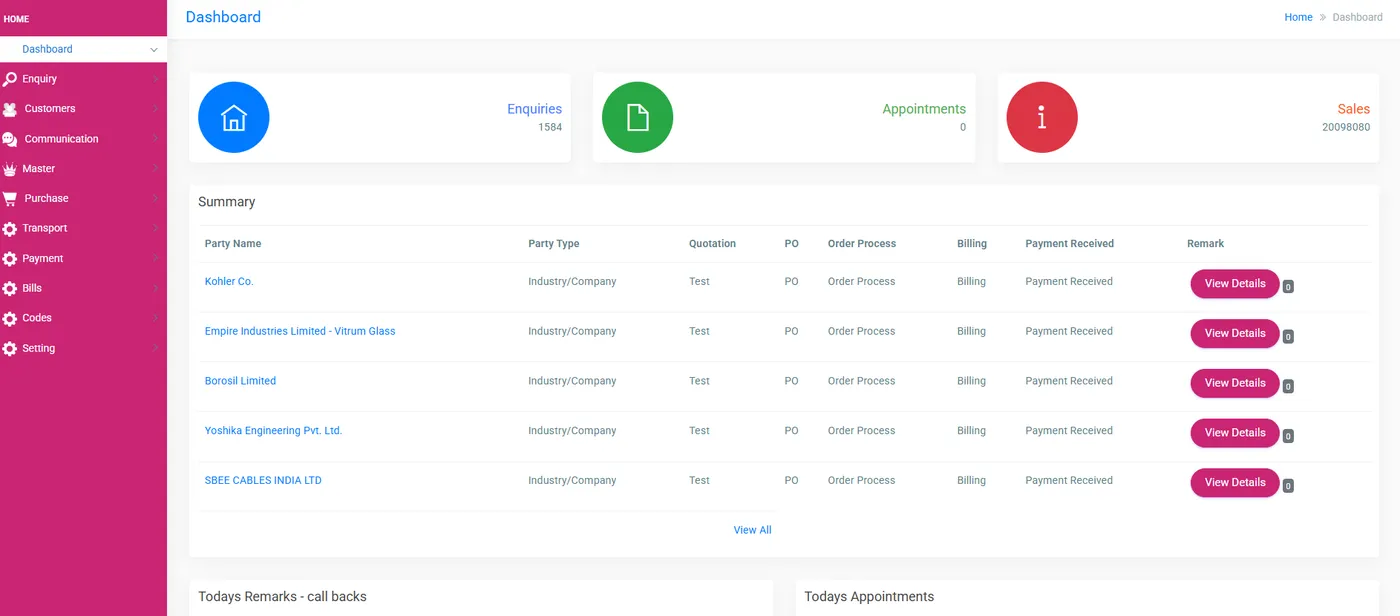Collapse the Dashboard menu chevron
Image resolution: width=1400 pixels, height=616 pixels.
coord(154,49)
